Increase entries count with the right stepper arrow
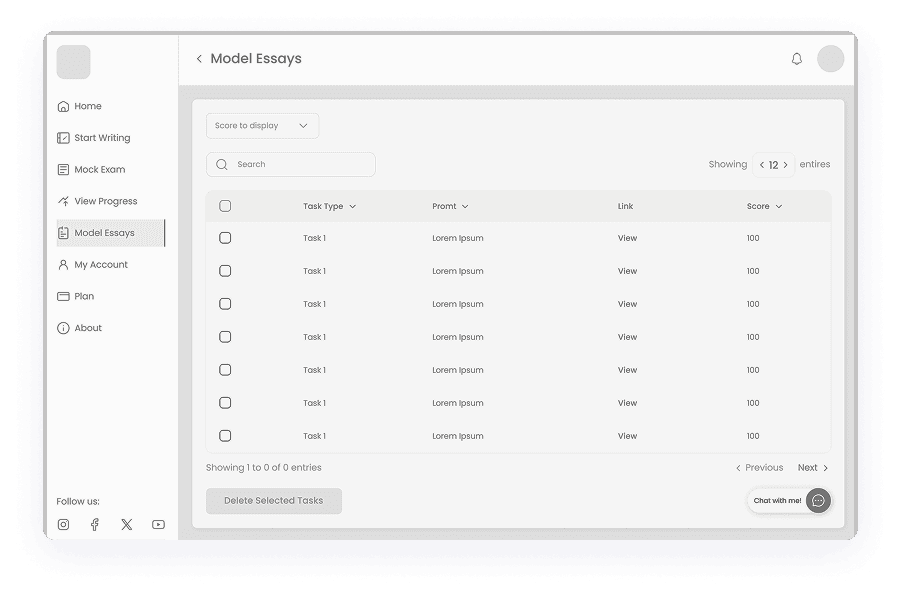 click(x=786, y=164)
